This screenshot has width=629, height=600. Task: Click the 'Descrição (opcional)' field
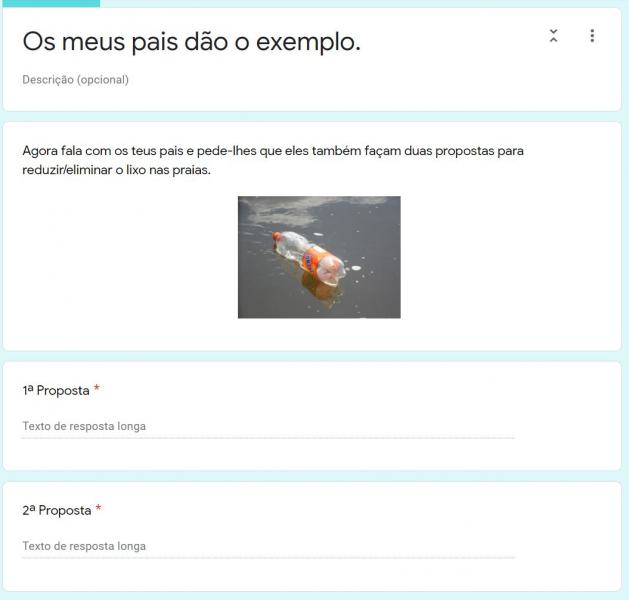[x=75, y=80]
